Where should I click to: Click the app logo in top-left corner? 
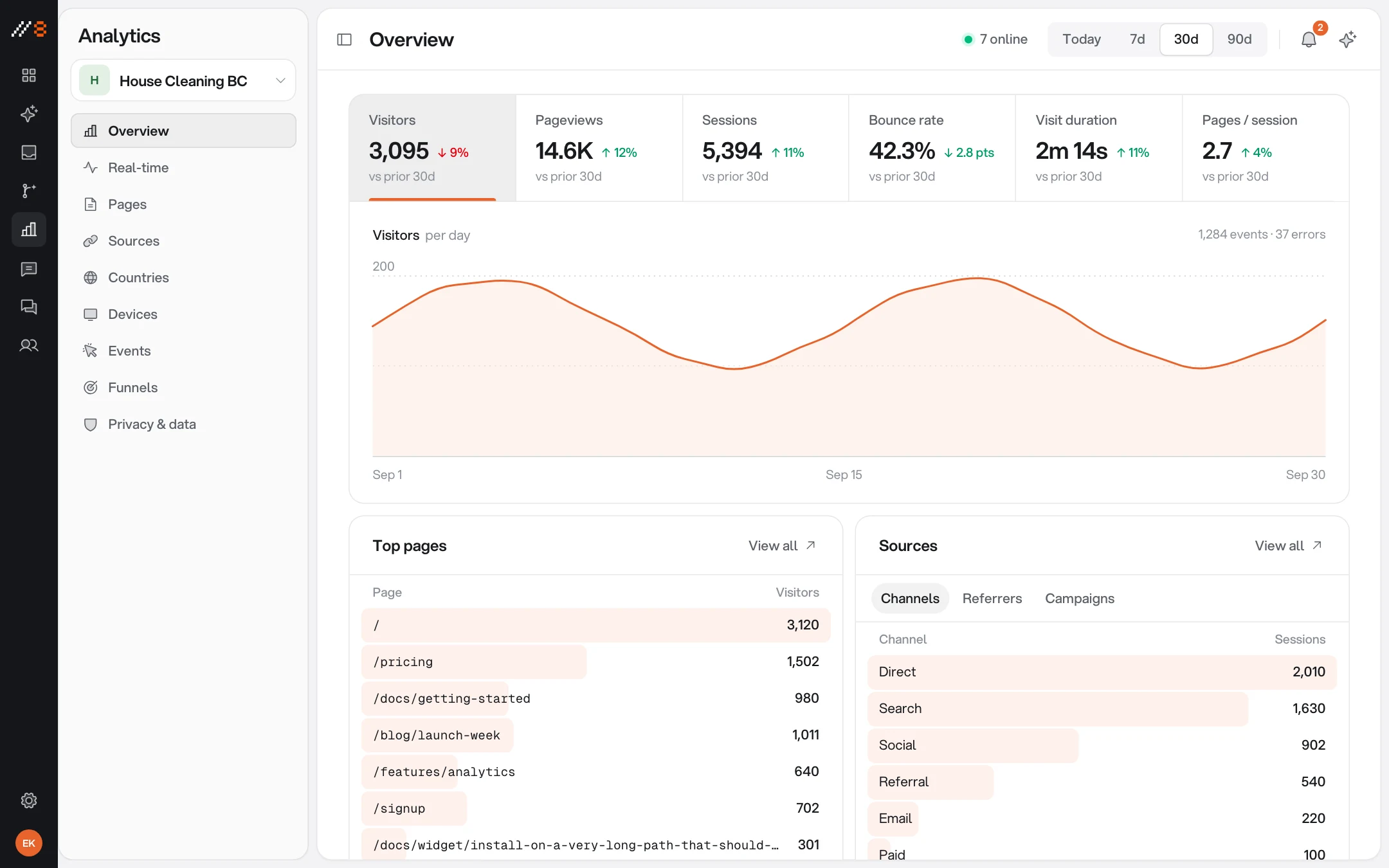pyautogui.click(x=29, y=29)
